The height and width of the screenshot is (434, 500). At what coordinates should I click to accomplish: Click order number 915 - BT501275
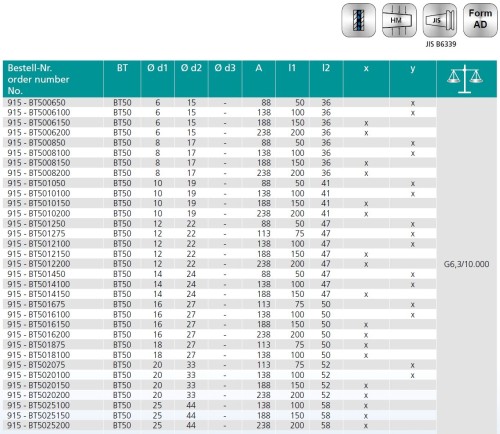pos(36,234)
